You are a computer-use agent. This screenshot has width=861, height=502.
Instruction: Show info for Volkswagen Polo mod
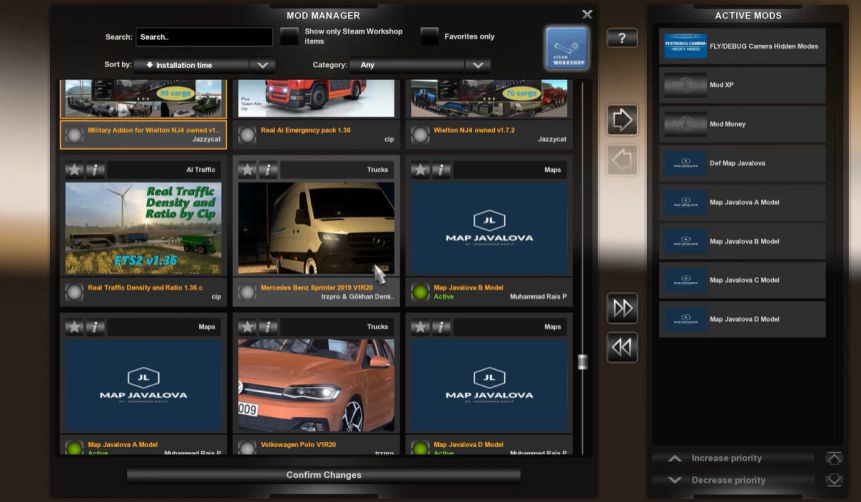pos(269,327)
